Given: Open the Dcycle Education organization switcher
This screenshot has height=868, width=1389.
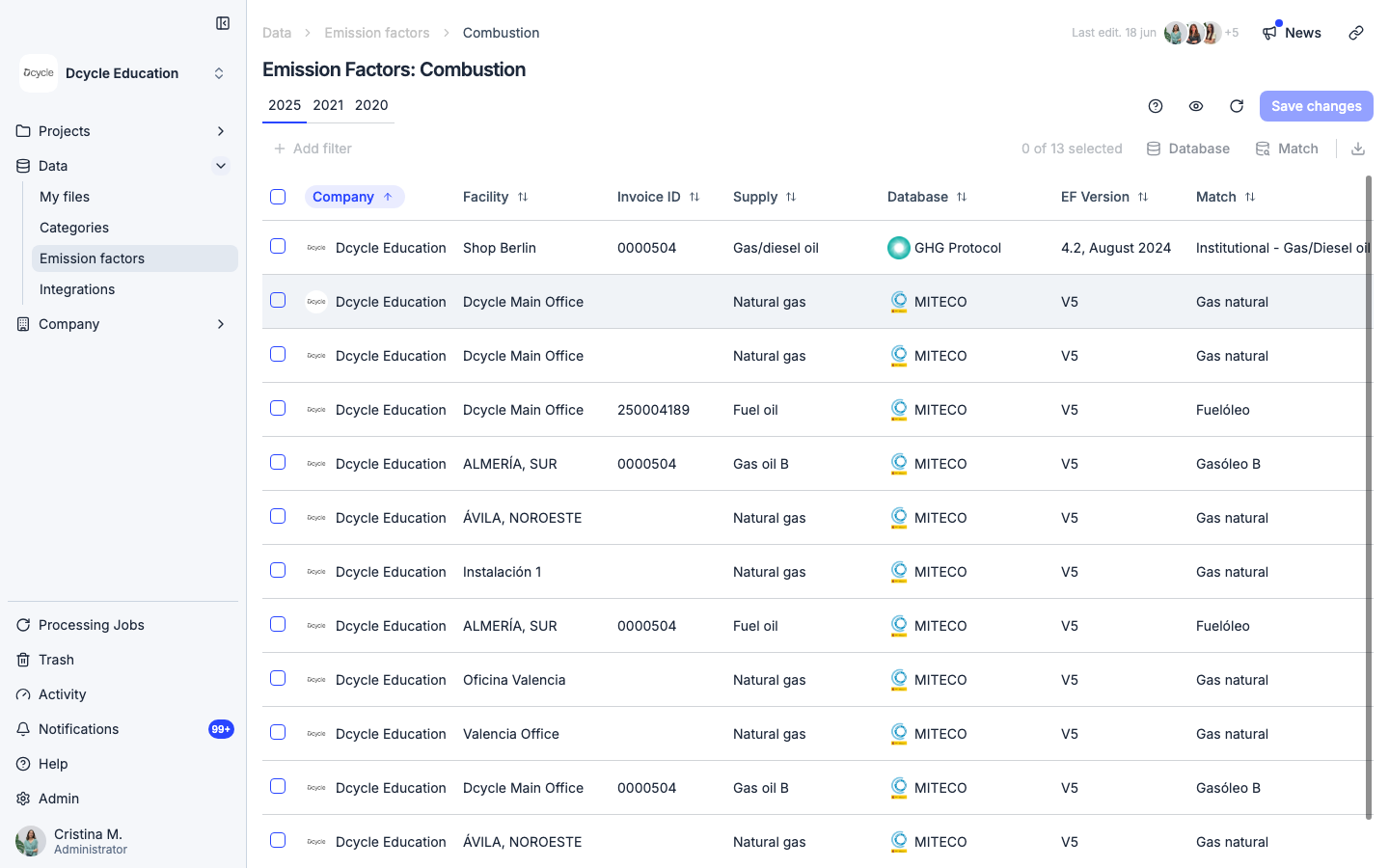Looking at the screenshot, I should click(123, 73).
